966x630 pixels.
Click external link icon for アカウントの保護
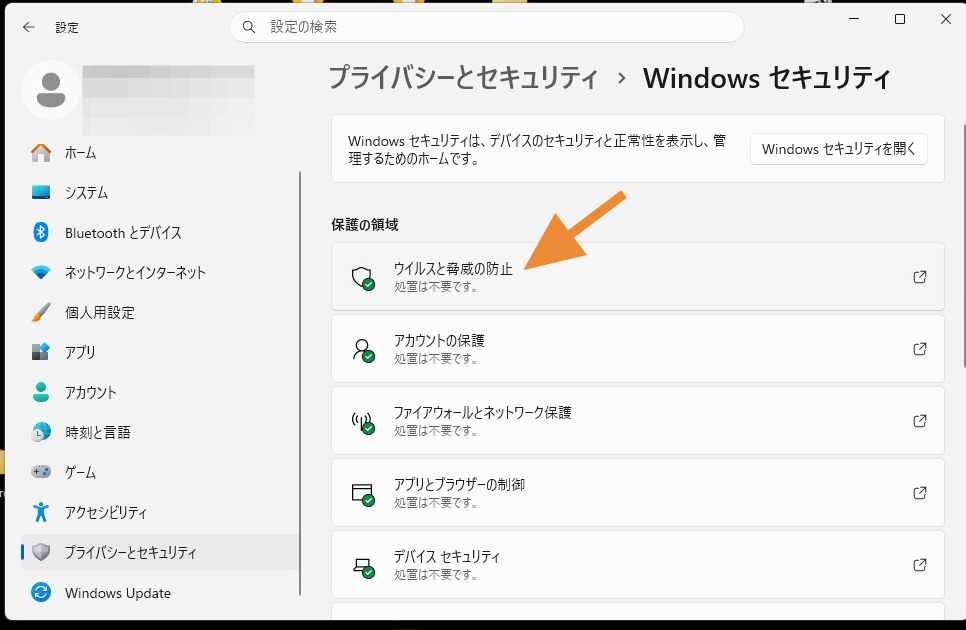pyautogui.click(x=920, y=349)
